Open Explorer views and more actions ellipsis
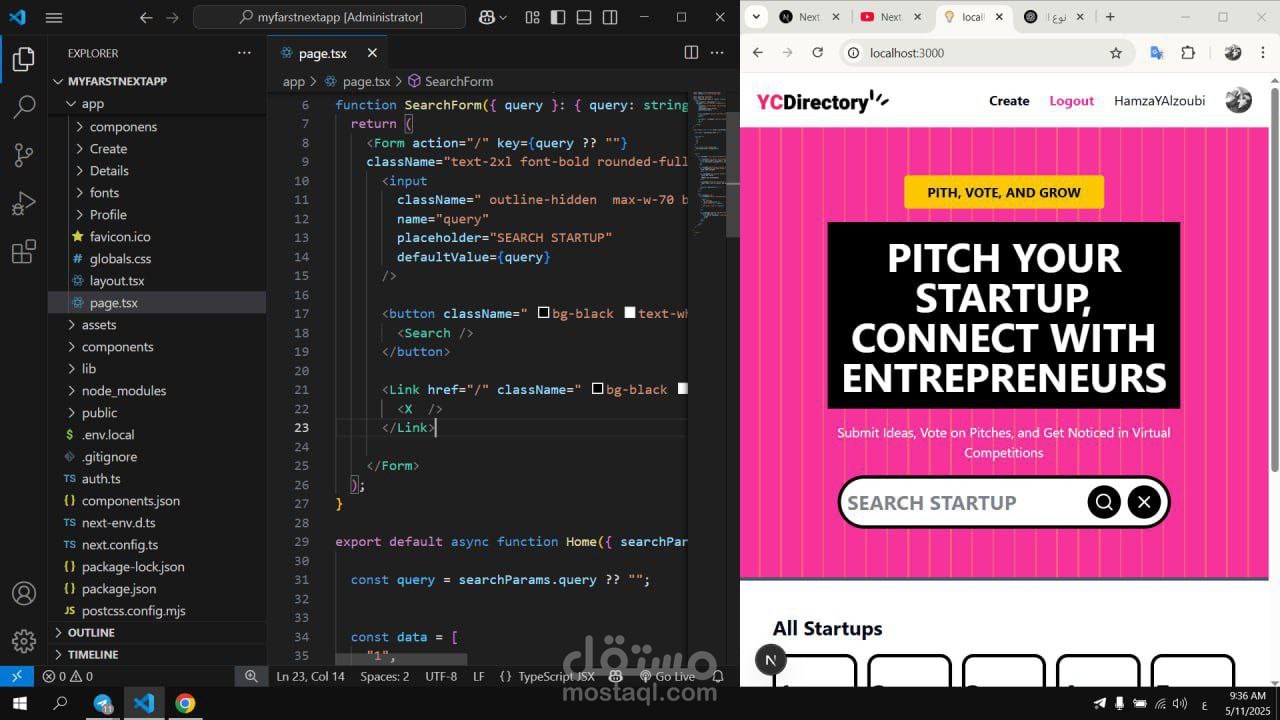 click(244, 53)
